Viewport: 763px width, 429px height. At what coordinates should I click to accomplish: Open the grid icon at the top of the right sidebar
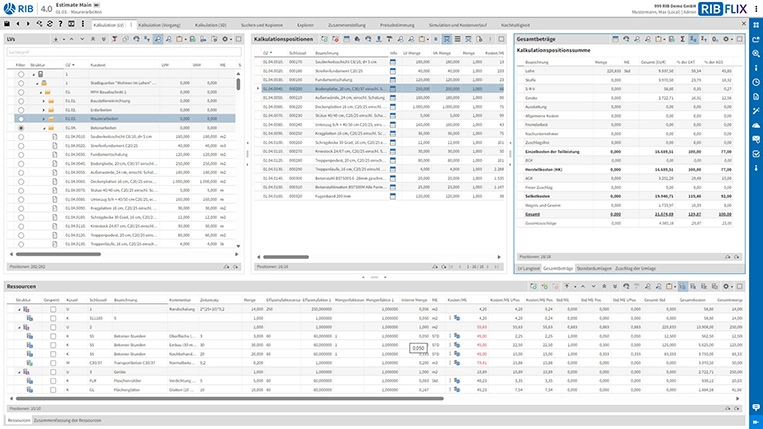756,25
